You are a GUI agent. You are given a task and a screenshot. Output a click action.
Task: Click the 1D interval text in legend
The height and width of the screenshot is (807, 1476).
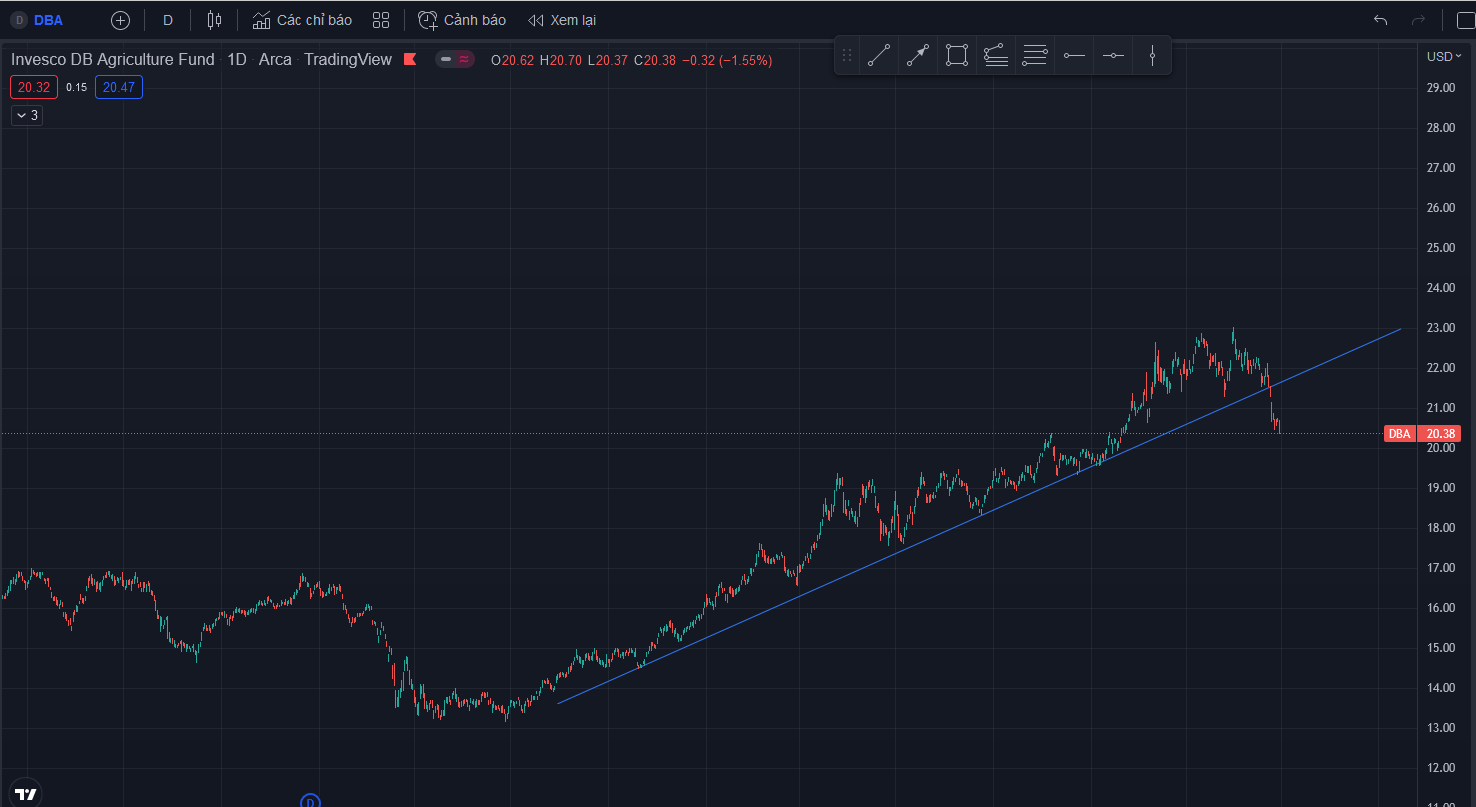click(237, 60)
